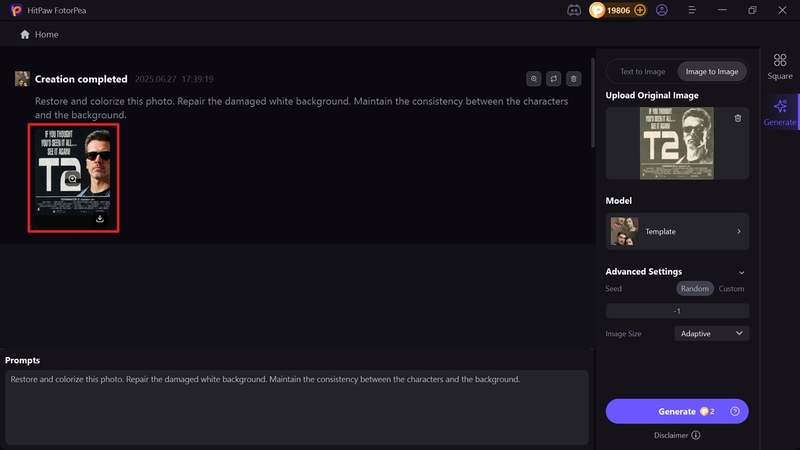Click the 'Upload Original Image' label
The image size is (800, 450).
652,95
